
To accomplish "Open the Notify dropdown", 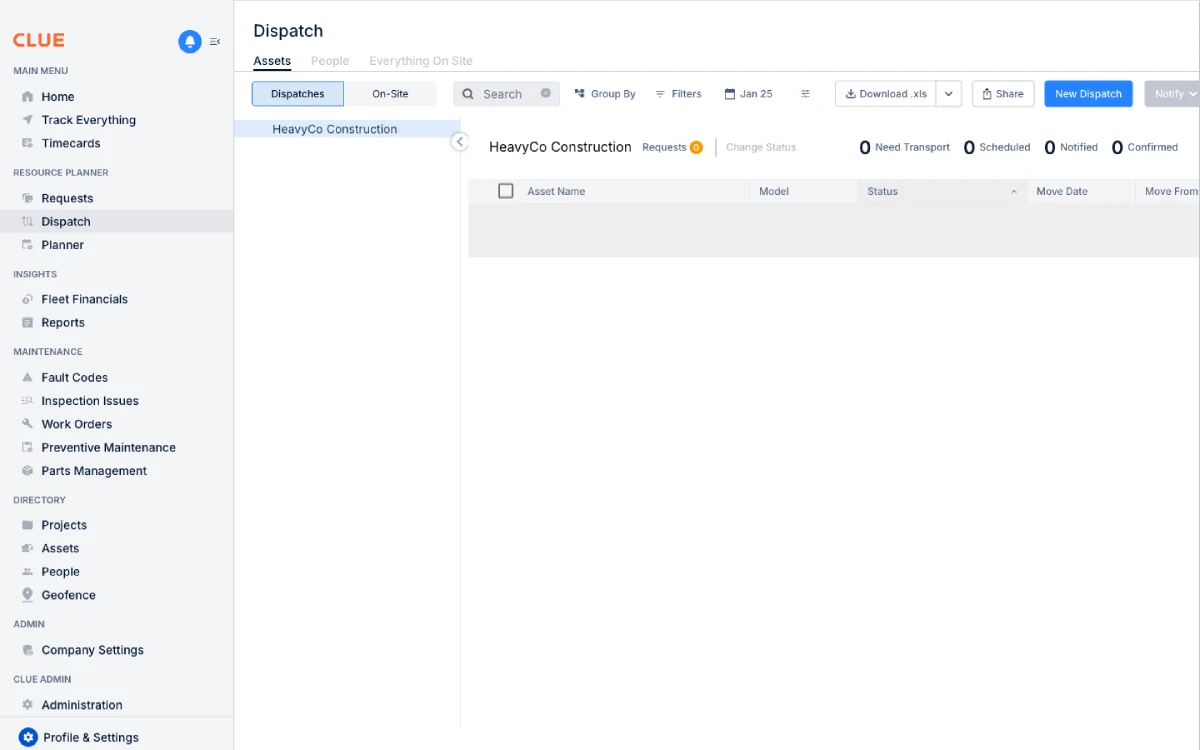I will click(1174, 94).
